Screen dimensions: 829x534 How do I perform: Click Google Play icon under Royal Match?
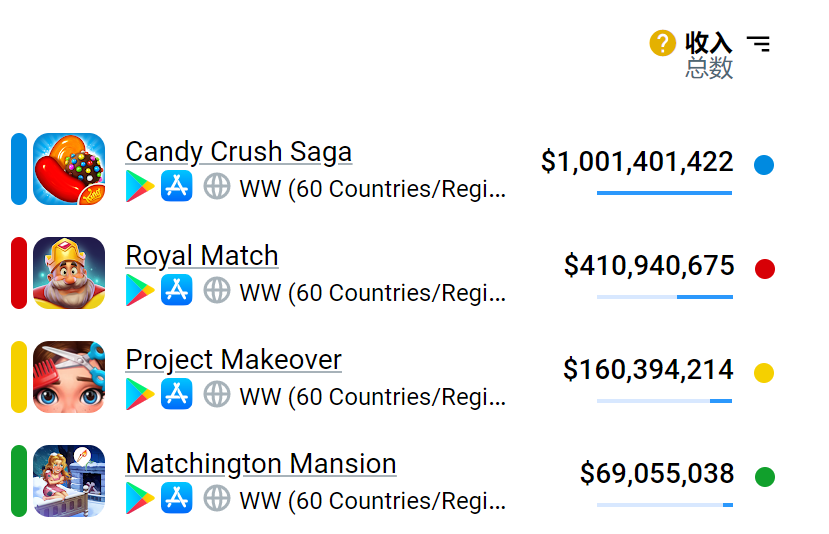(x=140, y=291)
